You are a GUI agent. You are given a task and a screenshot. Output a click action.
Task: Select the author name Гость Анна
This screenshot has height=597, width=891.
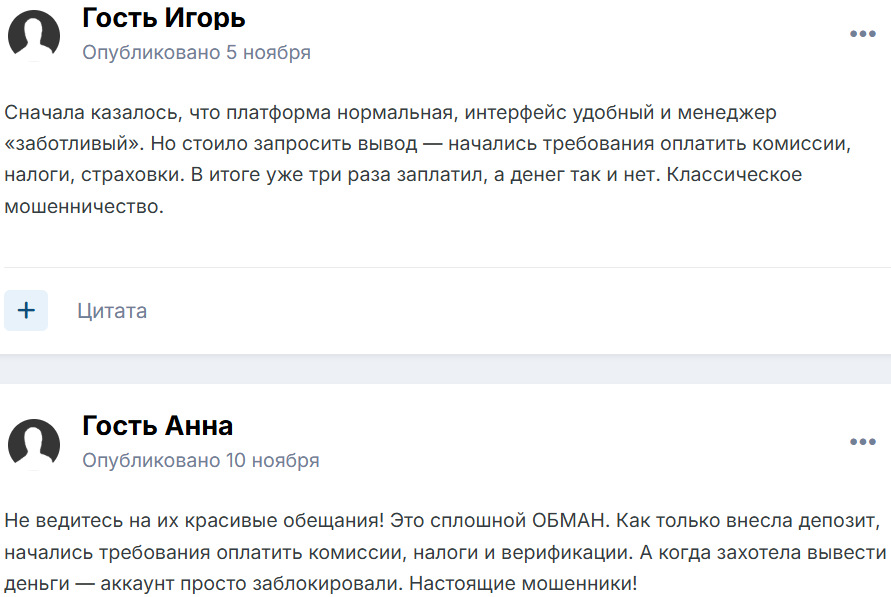coord(157,426)
